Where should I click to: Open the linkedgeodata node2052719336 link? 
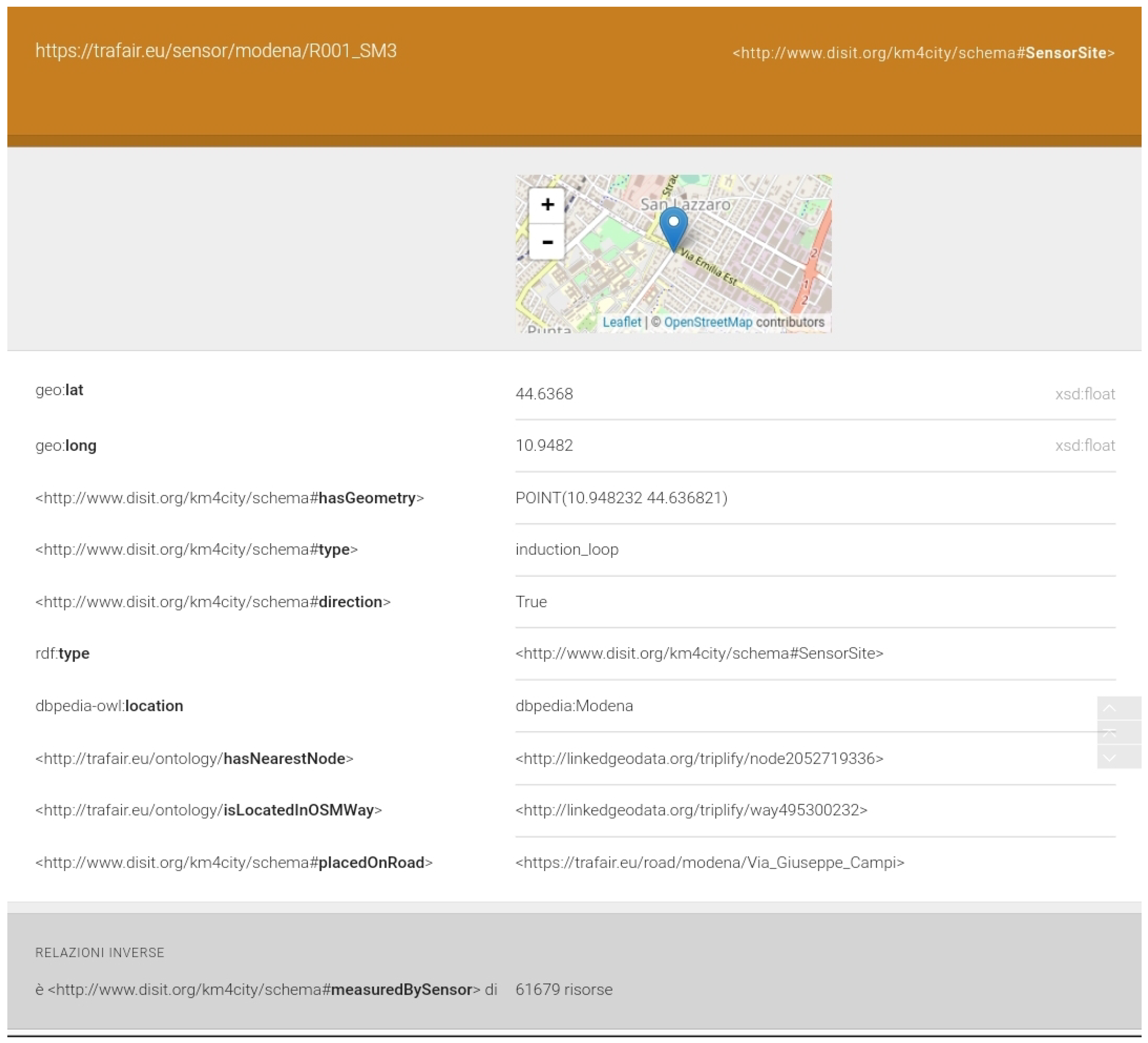click(x=699, y=758)
